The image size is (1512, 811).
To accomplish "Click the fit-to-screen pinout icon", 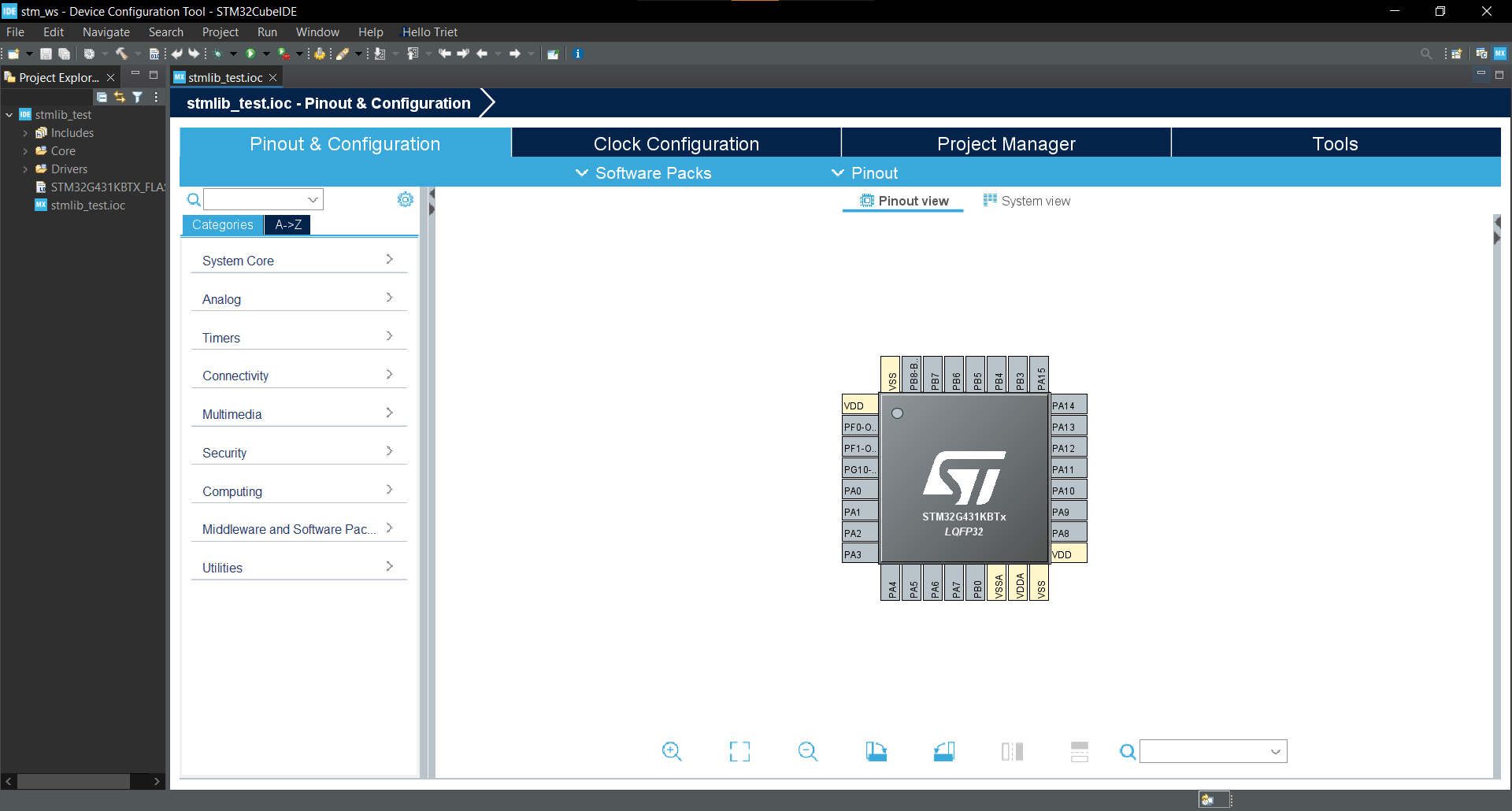I will coord(739,751).
